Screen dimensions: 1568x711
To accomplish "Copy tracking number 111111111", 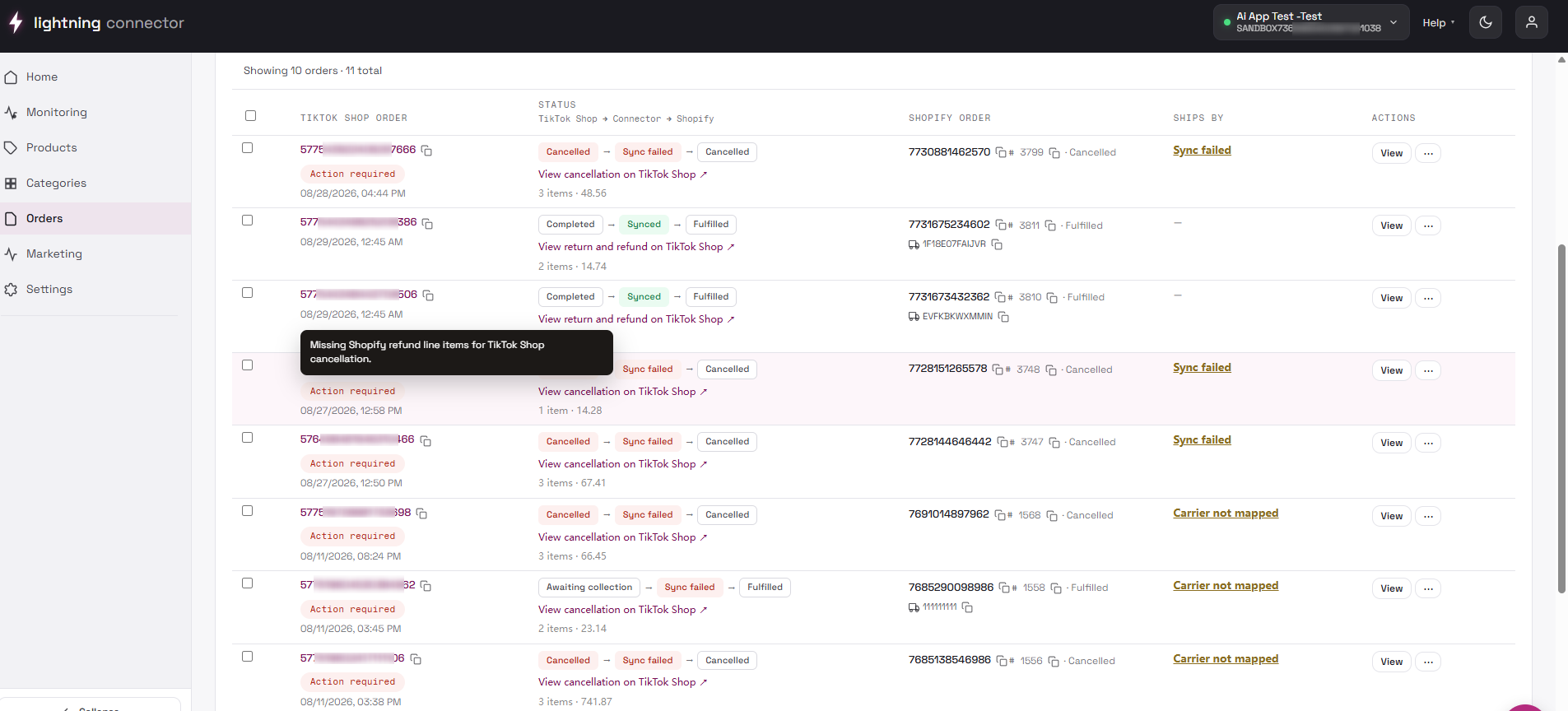I will [967, 607].
